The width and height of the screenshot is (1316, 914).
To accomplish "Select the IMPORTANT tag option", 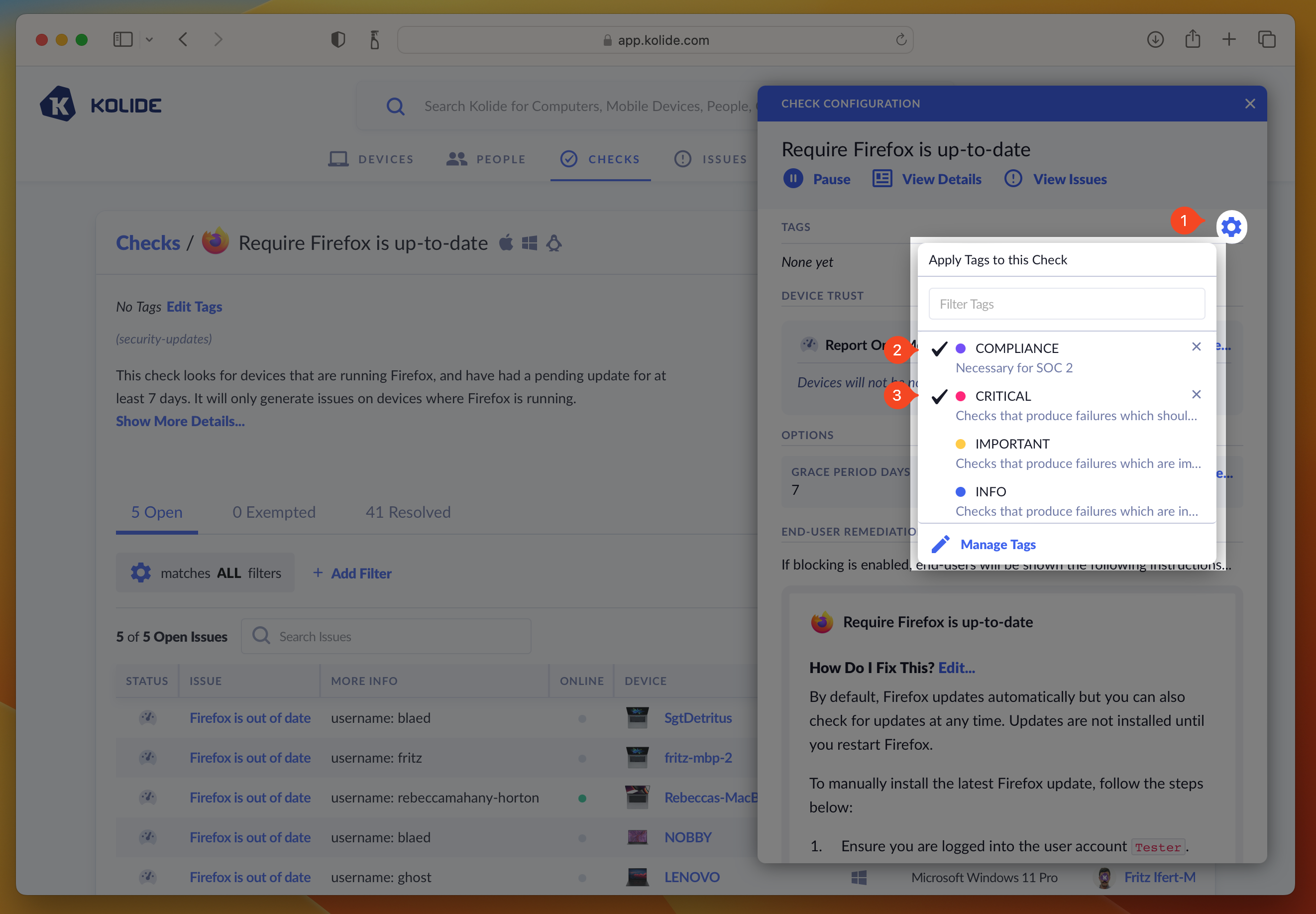I will click(1011, 444).
